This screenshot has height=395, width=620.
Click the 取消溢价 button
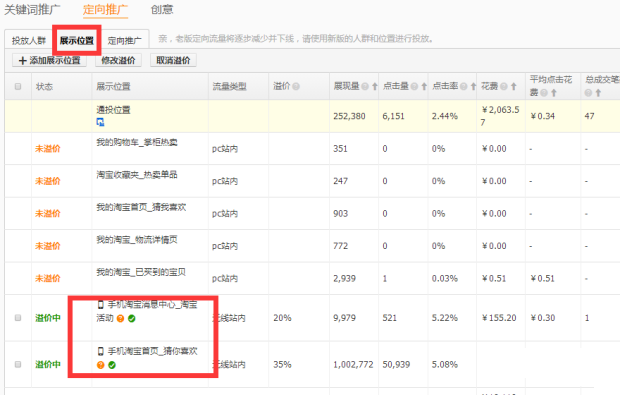[173, 60]
